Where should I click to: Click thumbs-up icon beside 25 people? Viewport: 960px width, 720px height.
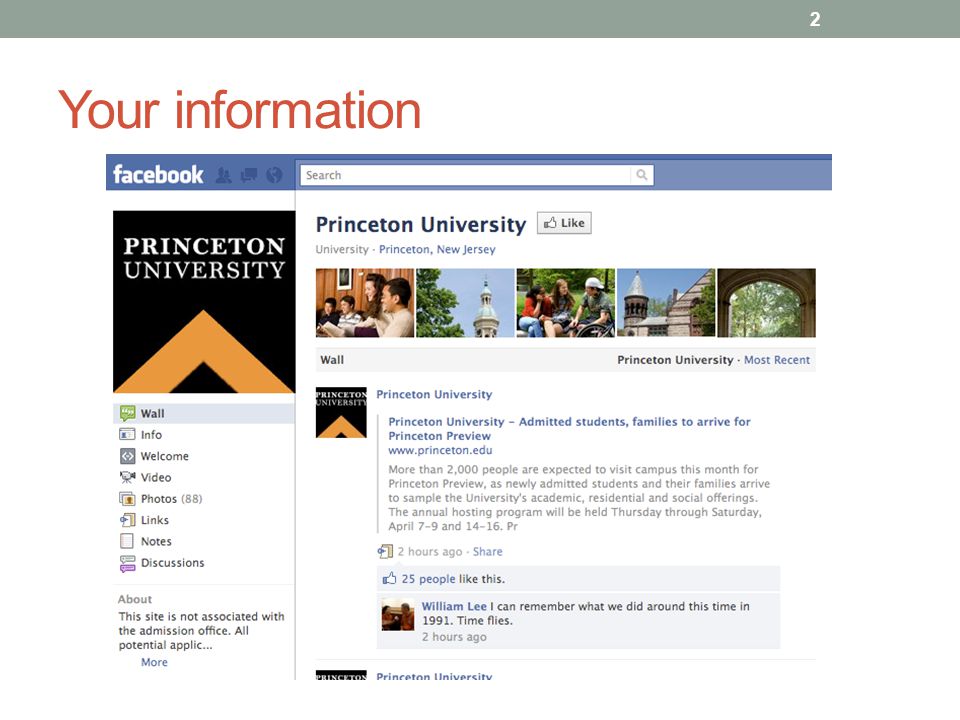(x=389, y=579)
